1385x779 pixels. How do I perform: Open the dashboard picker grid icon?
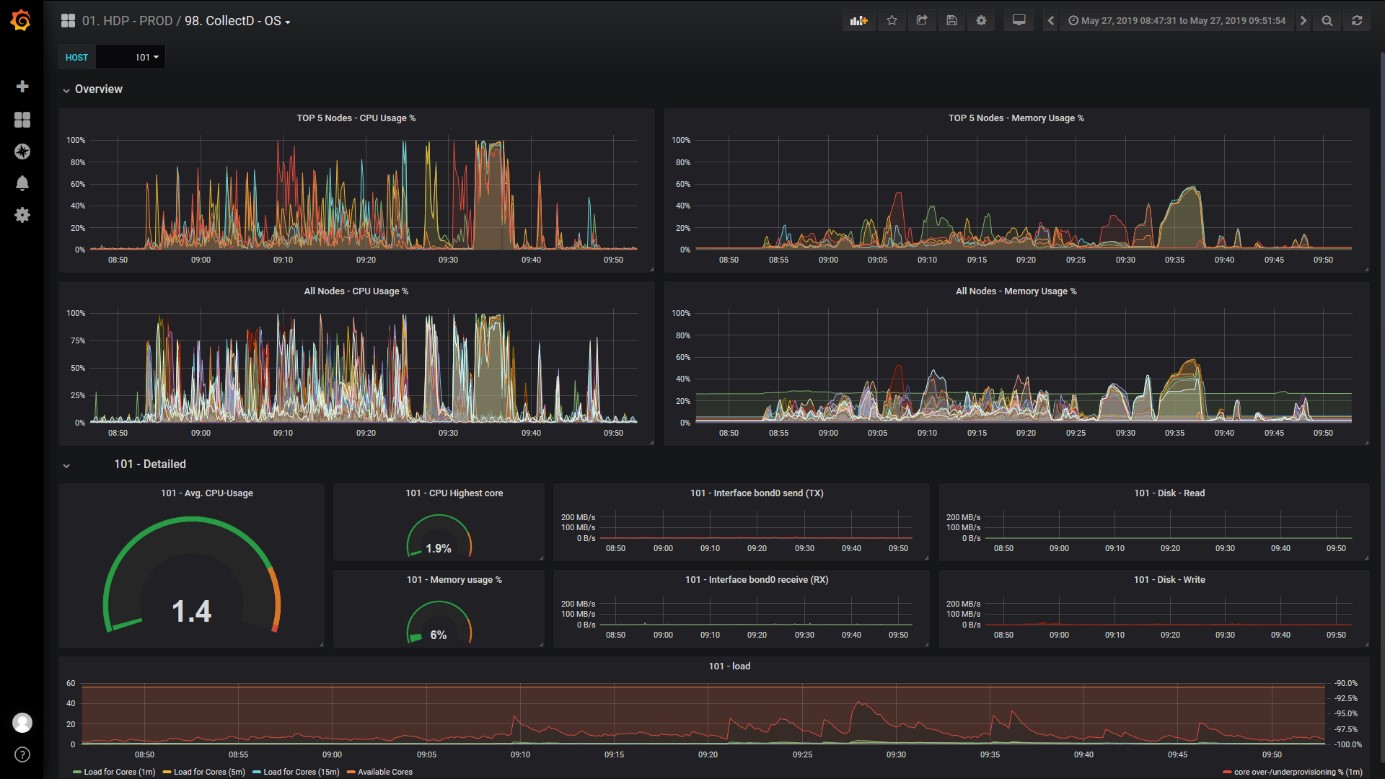(x=68, y=20)
